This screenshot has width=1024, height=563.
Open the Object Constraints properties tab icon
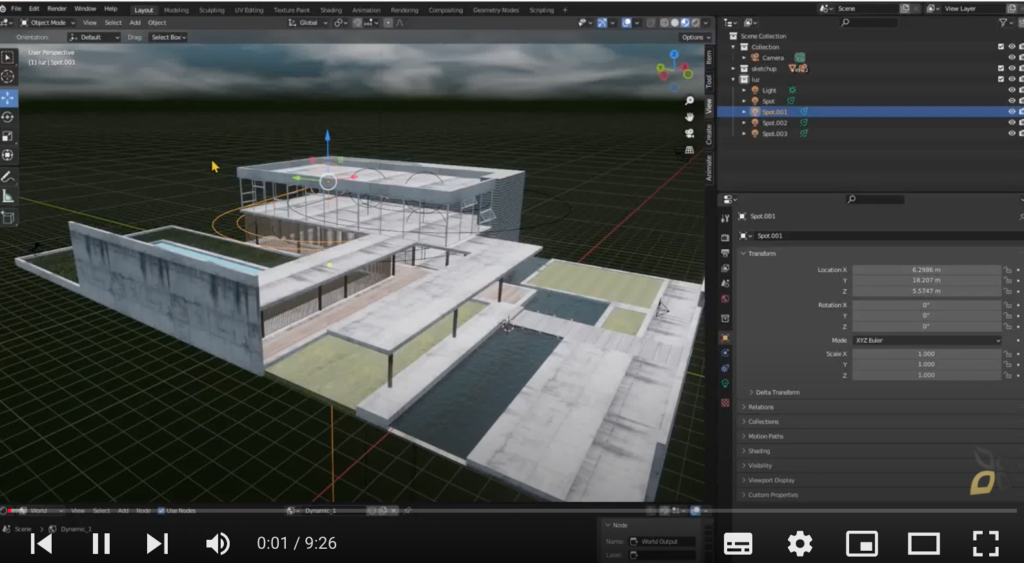pos(725,368)
